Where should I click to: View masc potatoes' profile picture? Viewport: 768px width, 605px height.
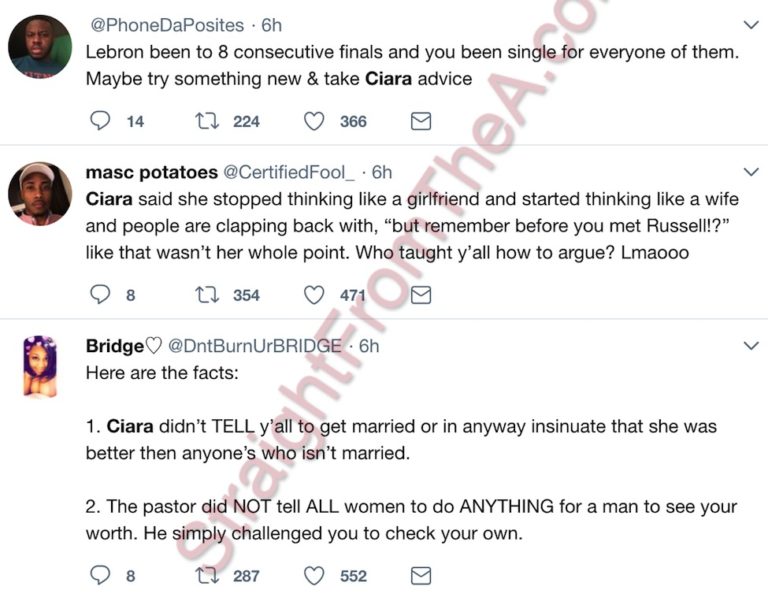pyautogui.click(x=40, y=193)
